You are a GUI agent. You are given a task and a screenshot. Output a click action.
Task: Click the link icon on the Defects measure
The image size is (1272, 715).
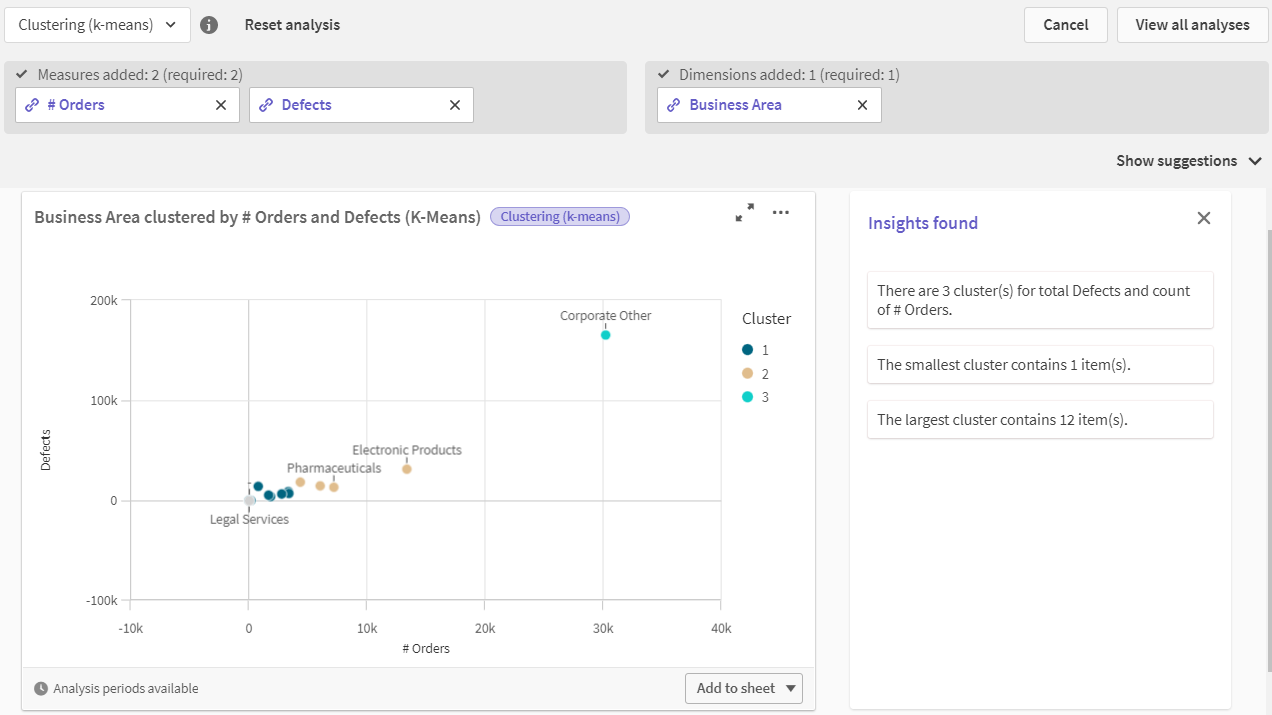coord(266,104)
